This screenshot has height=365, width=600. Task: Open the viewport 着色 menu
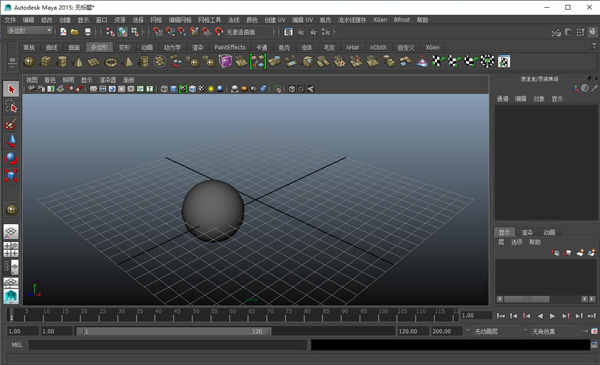pos(50,80)
